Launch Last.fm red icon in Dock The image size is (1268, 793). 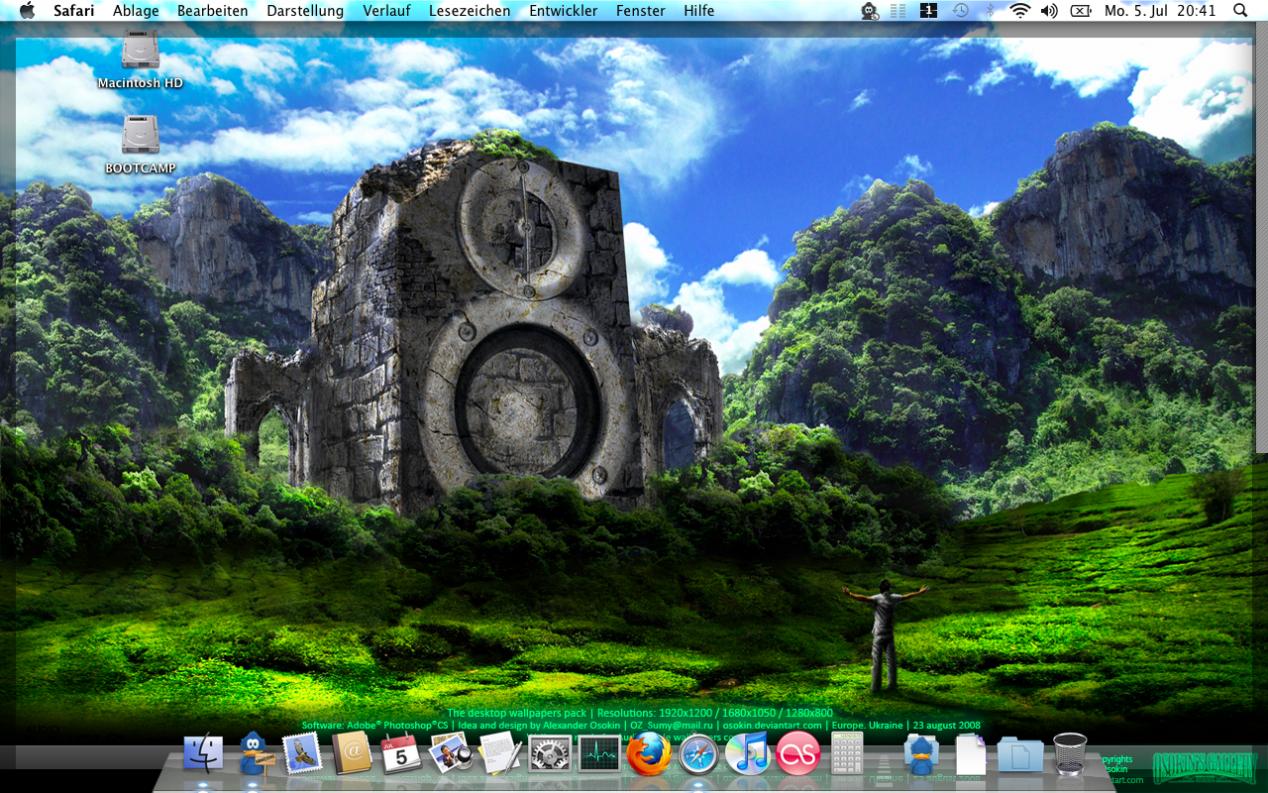point(797,754)
